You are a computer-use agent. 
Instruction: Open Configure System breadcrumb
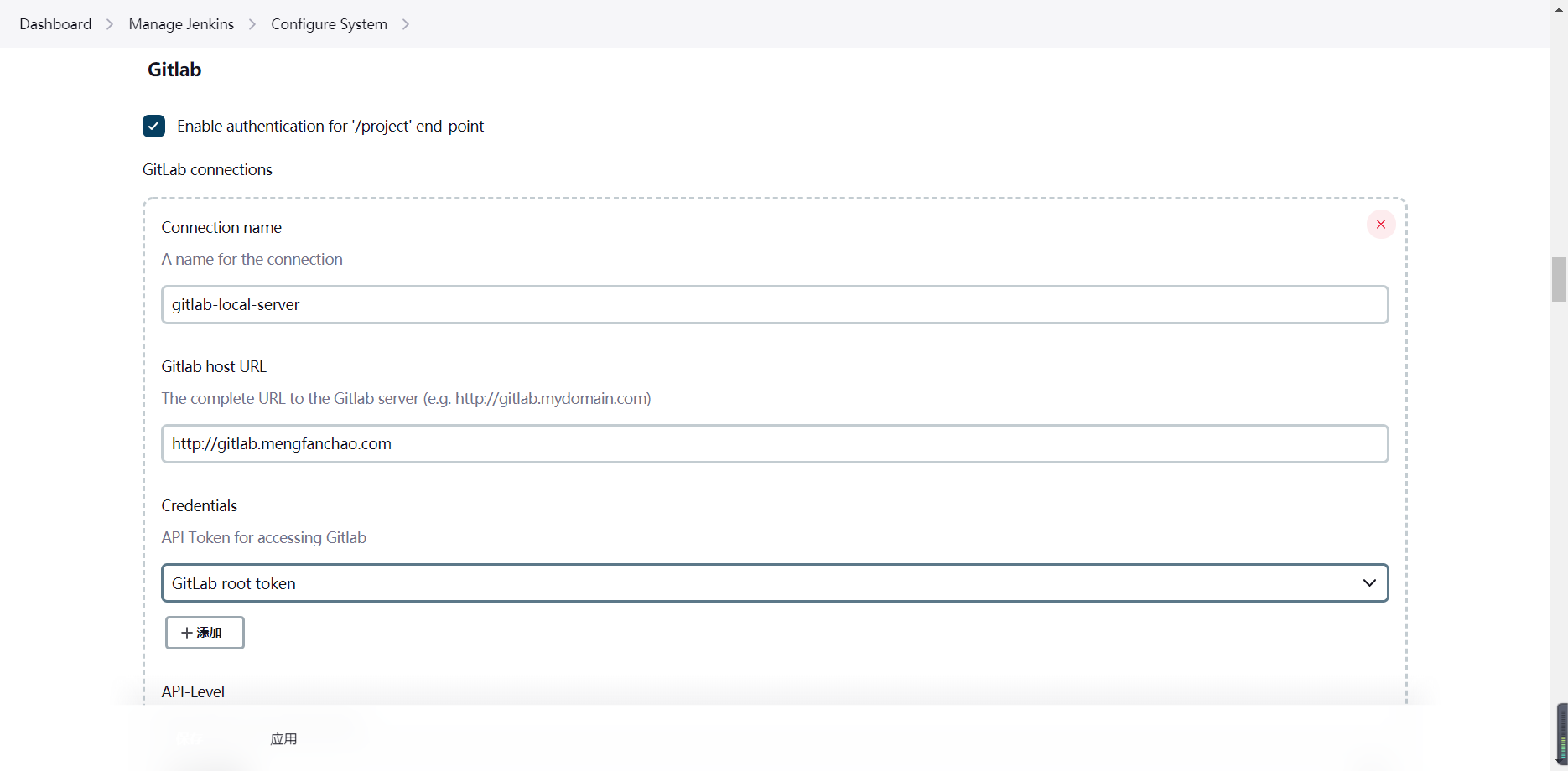pos(329,24)
